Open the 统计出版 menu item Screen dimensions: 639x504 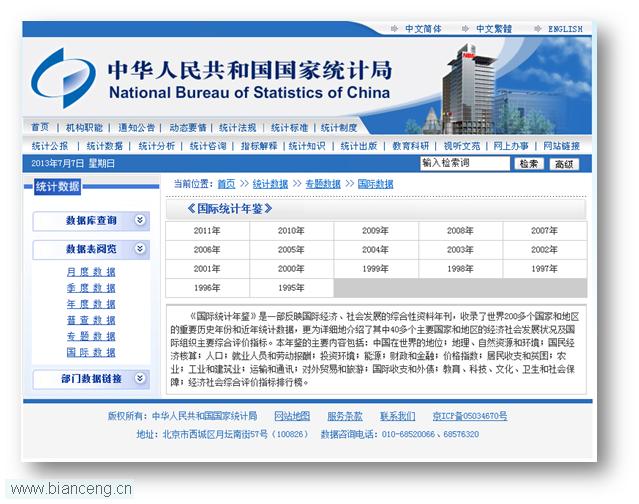click(359, 146)
